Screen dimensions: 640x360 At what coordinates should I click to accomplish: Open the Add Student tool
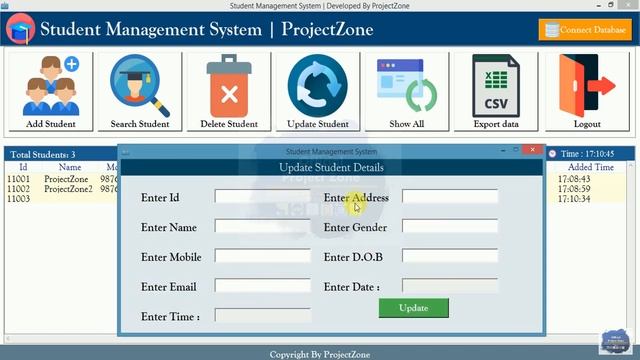point(51,91)
